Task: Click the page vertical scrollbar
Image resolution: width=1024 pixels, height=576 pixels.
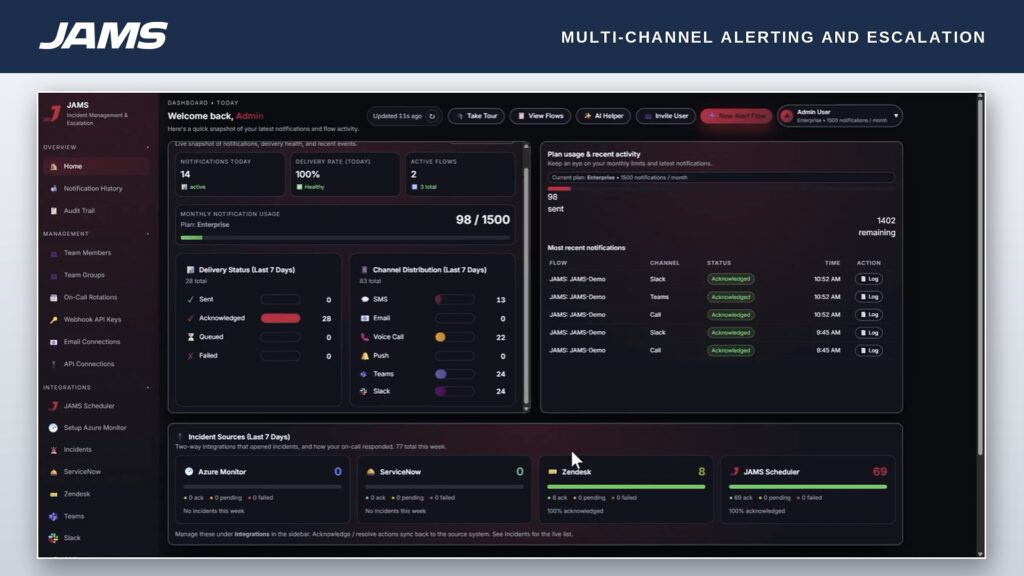Action: (x=980, y=278)
